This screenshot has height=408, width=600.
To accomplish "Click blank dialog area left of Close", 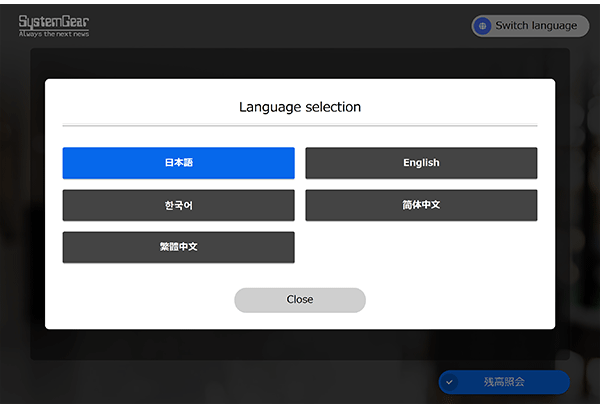I will (x=140, y=300).
